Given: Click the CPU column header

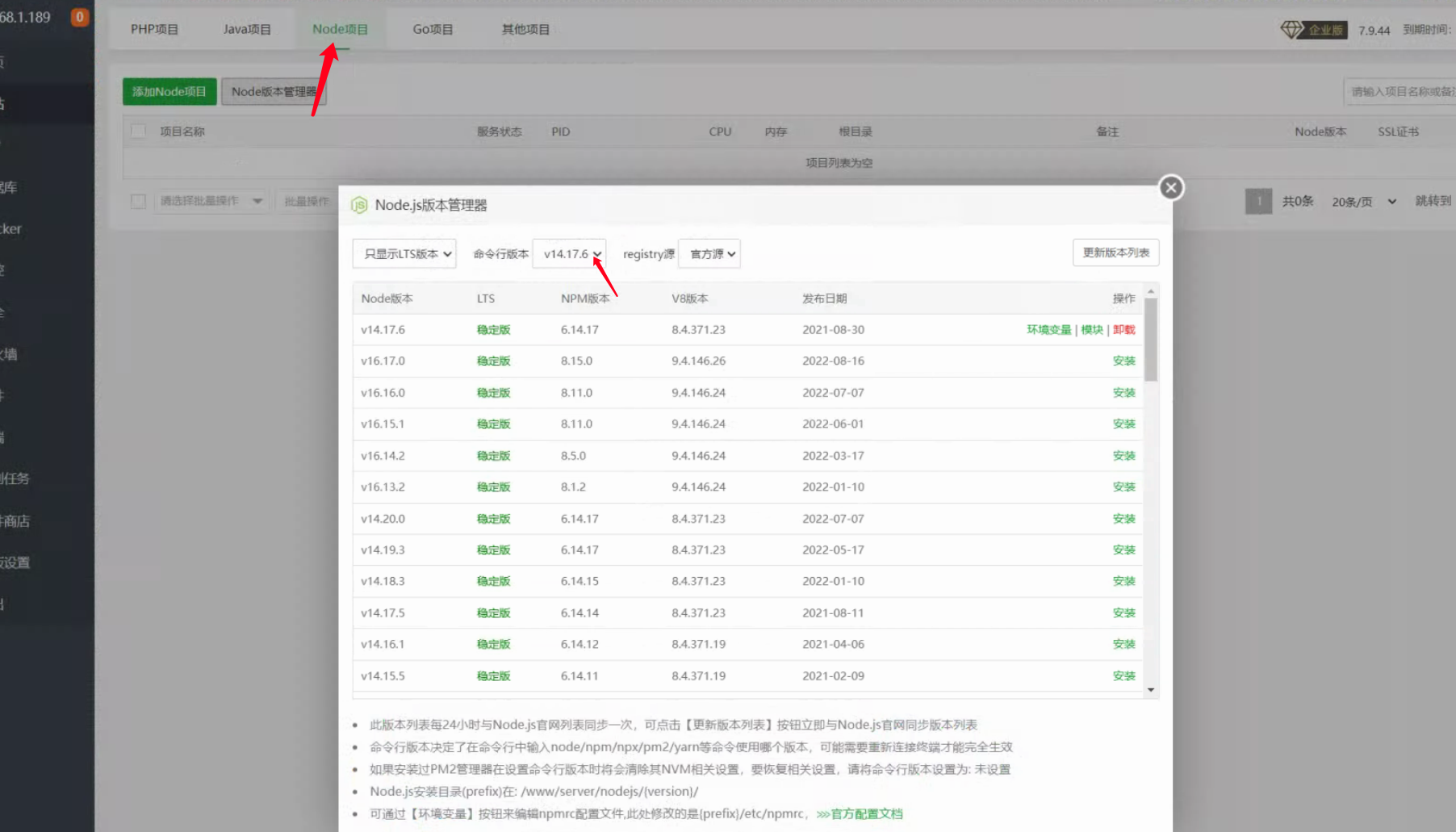Looking at the screenshot, I should 720,132.
